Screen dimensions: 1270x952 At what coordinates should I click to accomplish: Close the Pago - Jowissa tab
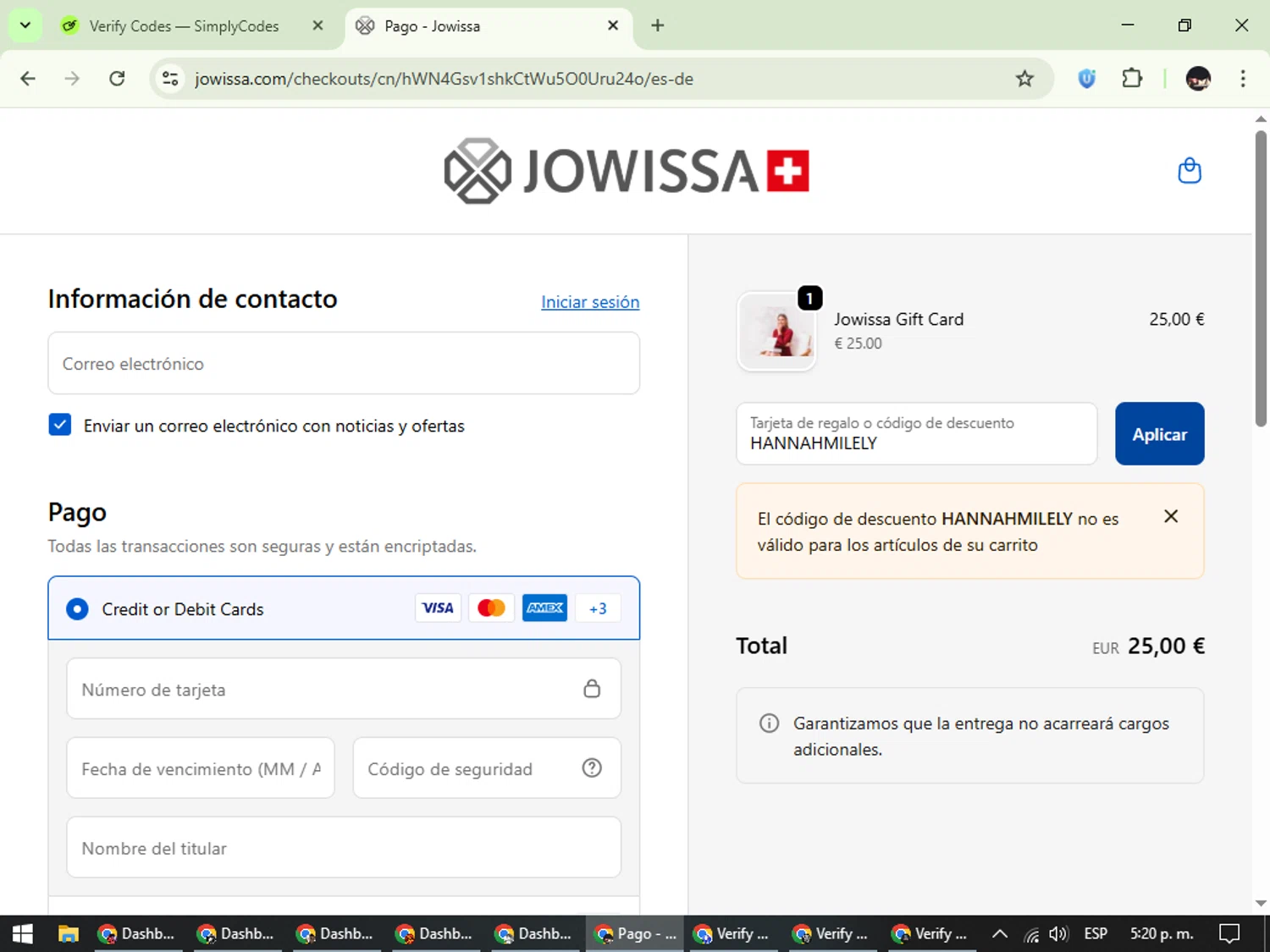(613, 25)
